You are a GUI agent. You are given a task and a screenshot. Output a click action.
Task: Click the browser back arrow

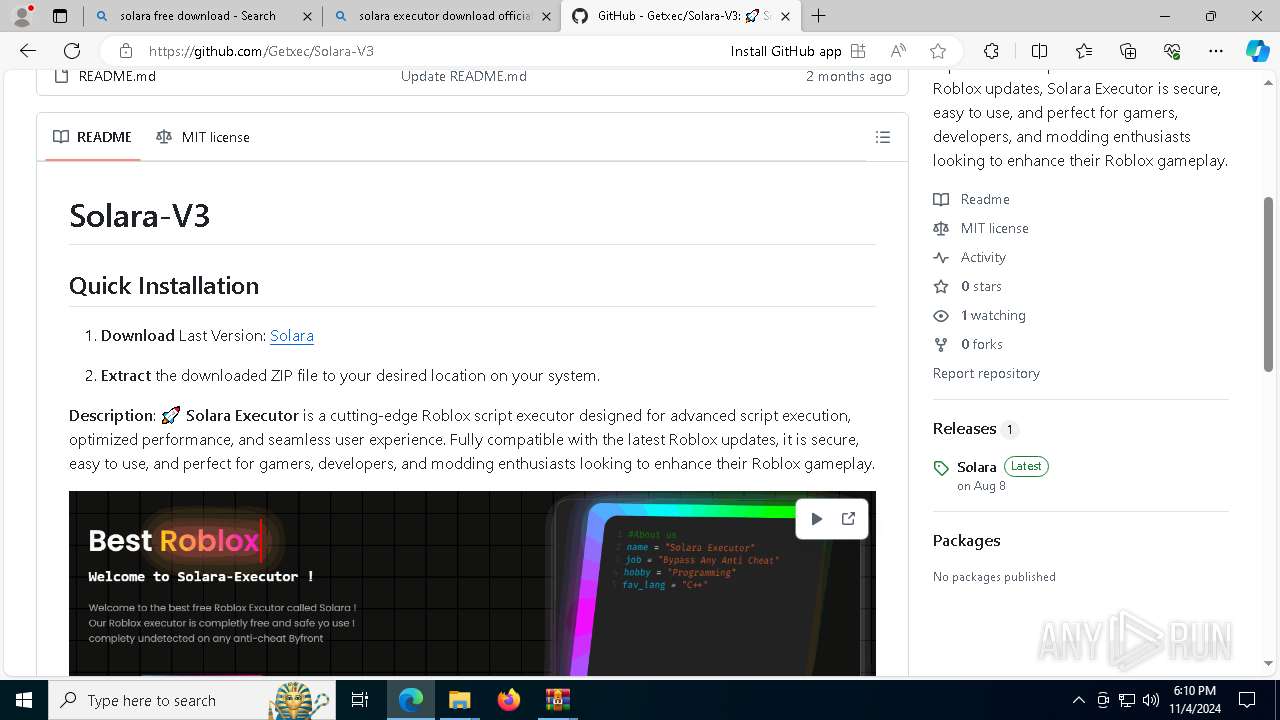28,51
